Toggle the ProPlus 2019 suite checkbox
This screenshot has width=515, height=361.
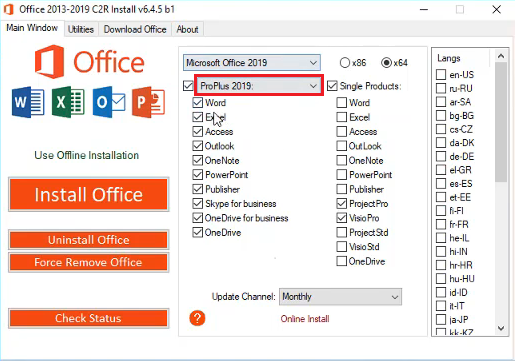[188, 86]
